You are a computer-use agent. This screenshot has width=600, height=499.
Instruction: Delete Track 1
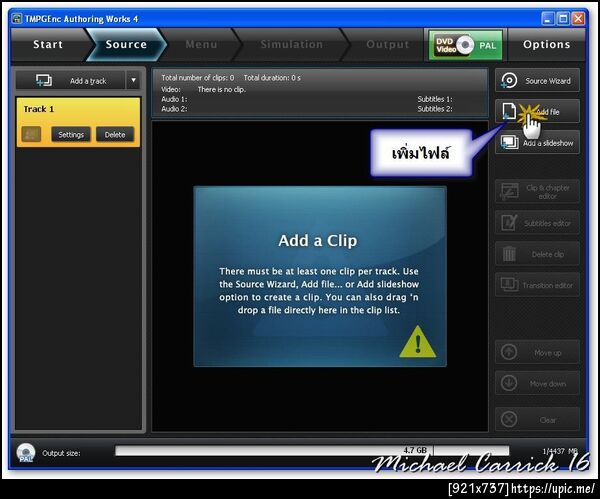coord(115,134)
